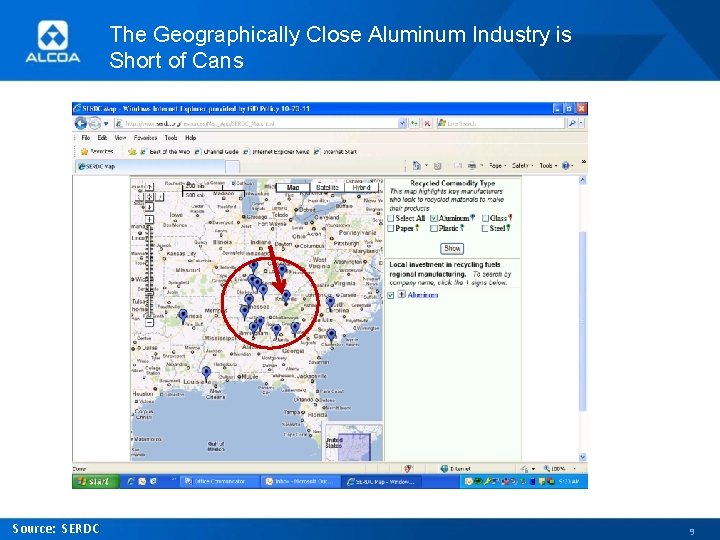Click the status bar security shield icon
Screen dimensions: 720x540
click(407, 469)
